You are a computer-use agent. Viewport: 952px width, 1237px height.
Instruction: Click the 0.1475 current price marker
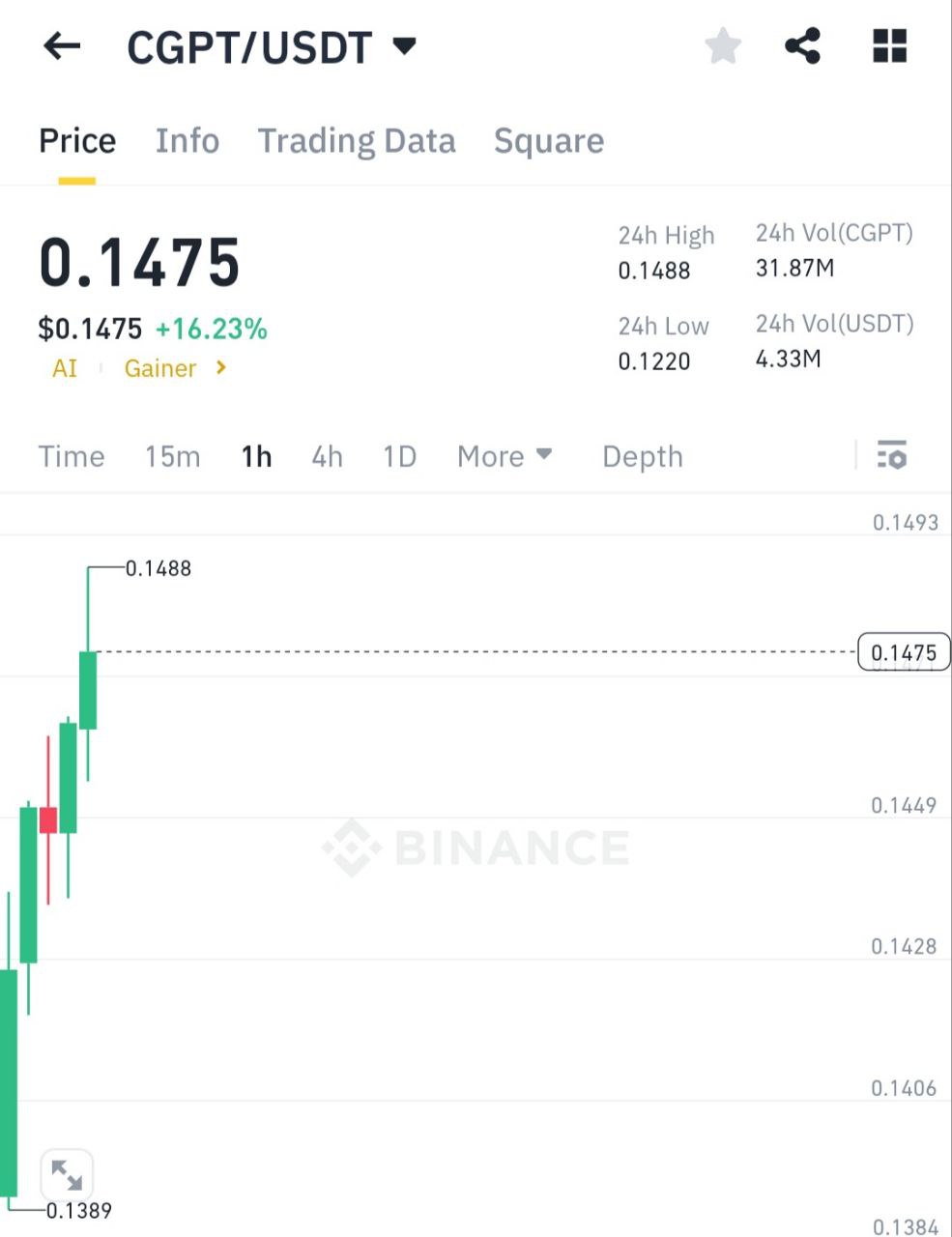click(x=905, y=652)
